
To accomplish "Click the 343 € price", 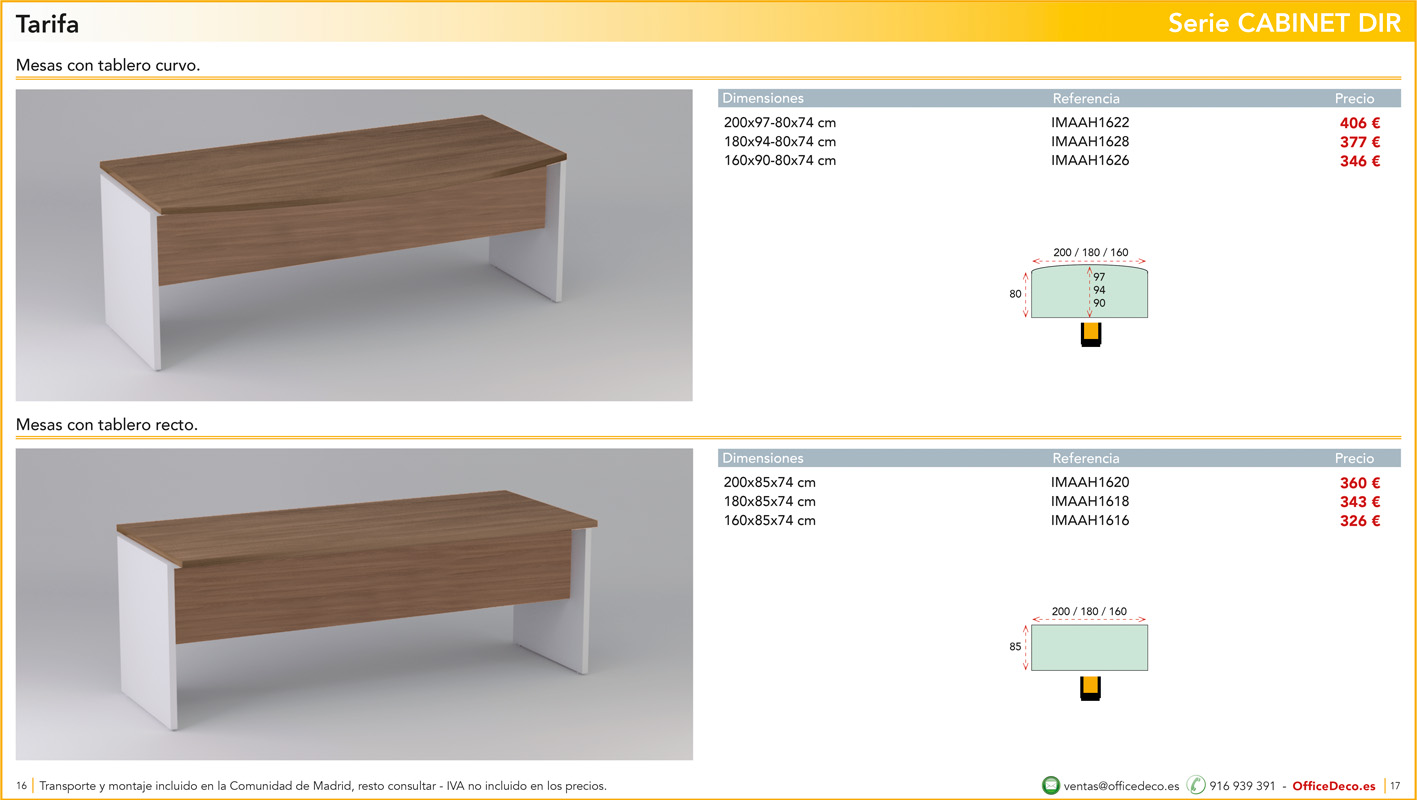I will (1360, 502).
